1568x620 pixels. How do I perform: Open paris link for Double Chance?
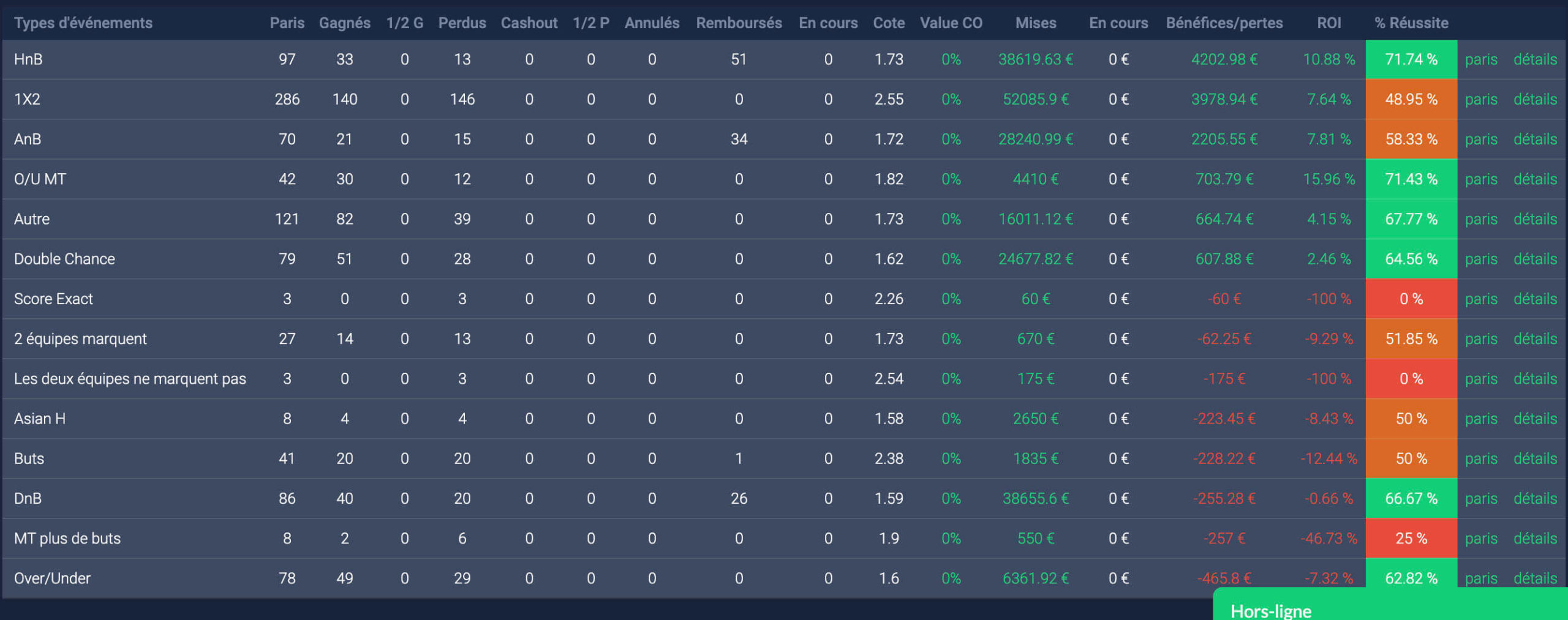(x=1480, y=259)
